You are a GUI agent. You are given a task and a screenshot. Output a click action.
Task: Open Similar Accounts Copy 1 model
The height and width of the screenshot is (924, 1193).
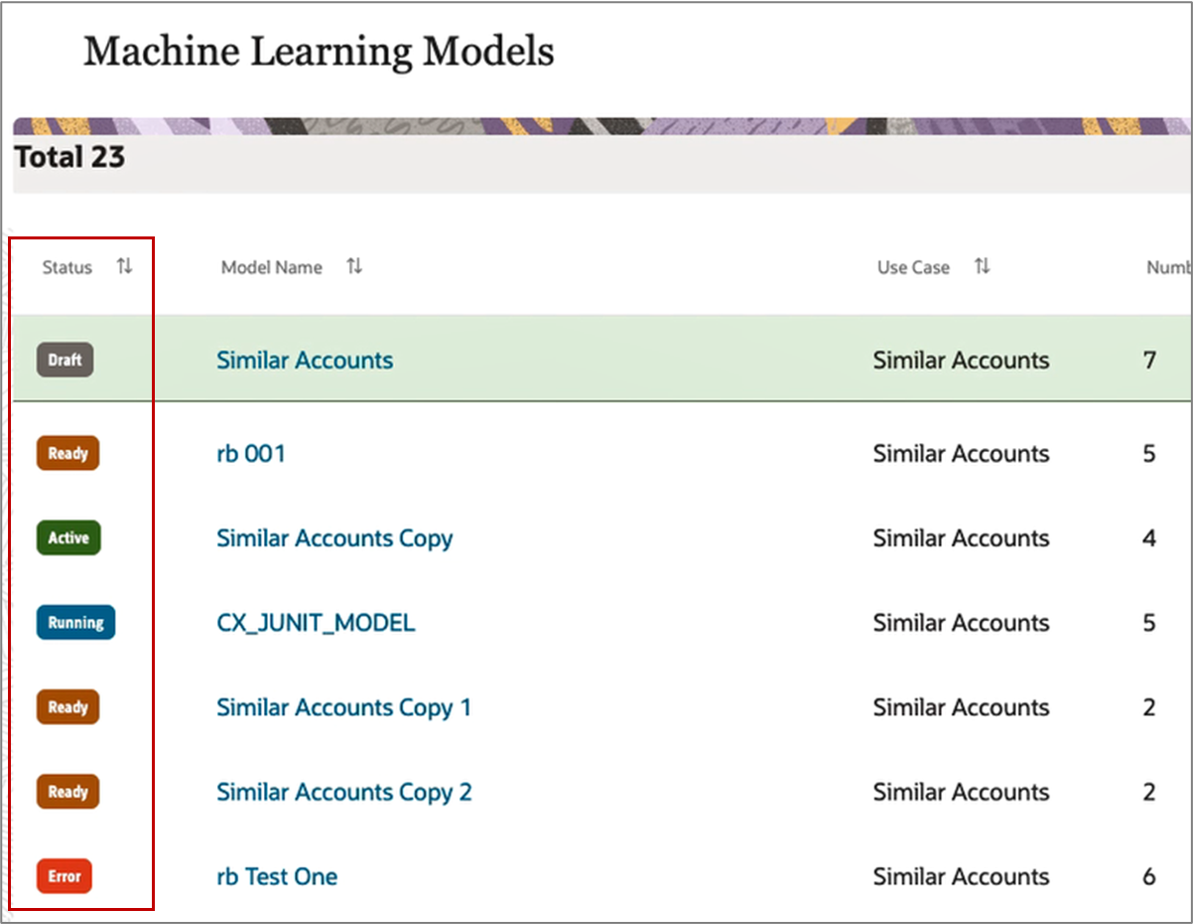coord(344,708)
